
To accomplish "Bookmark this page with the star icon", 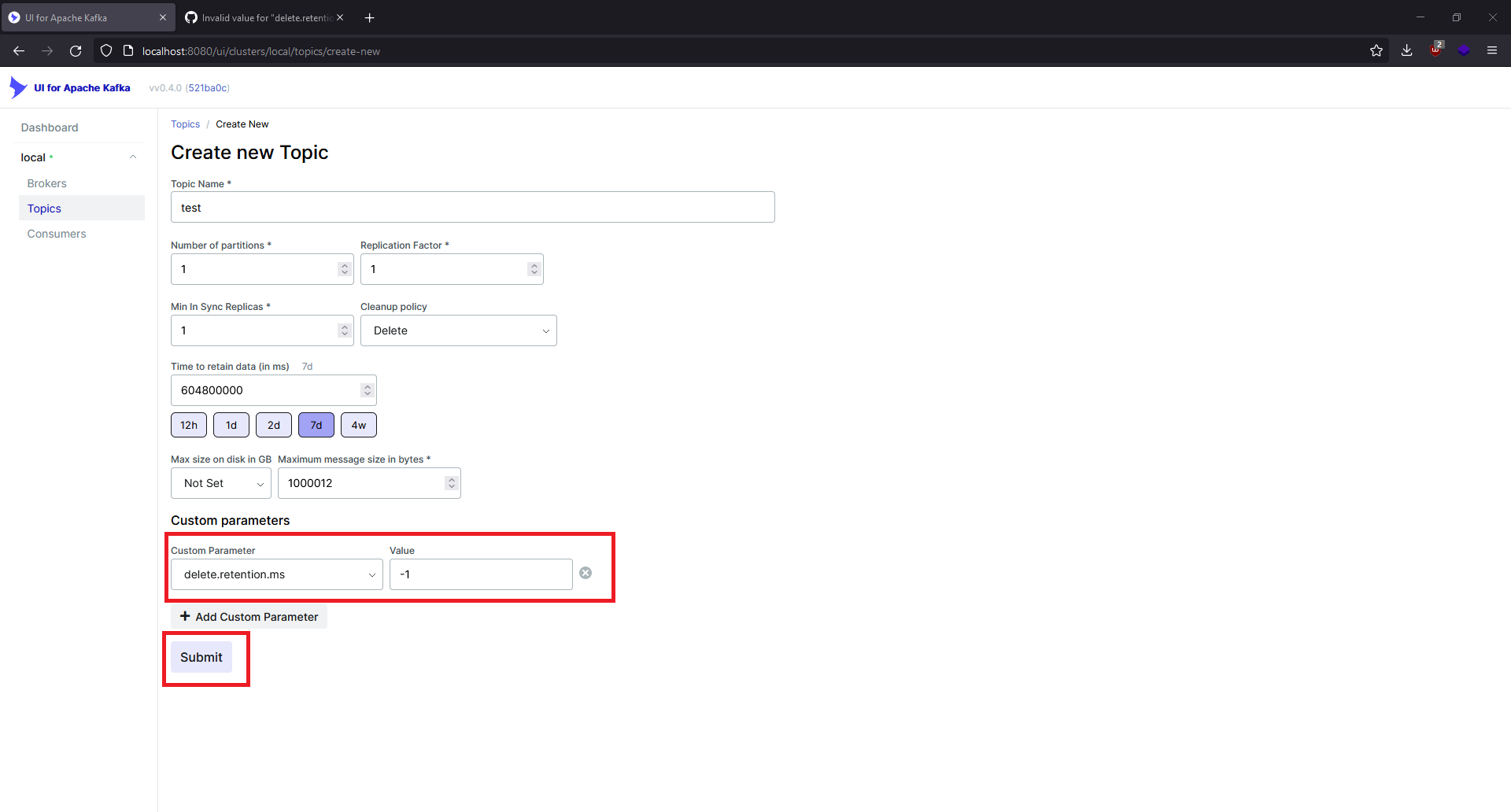I will 1376,50.
